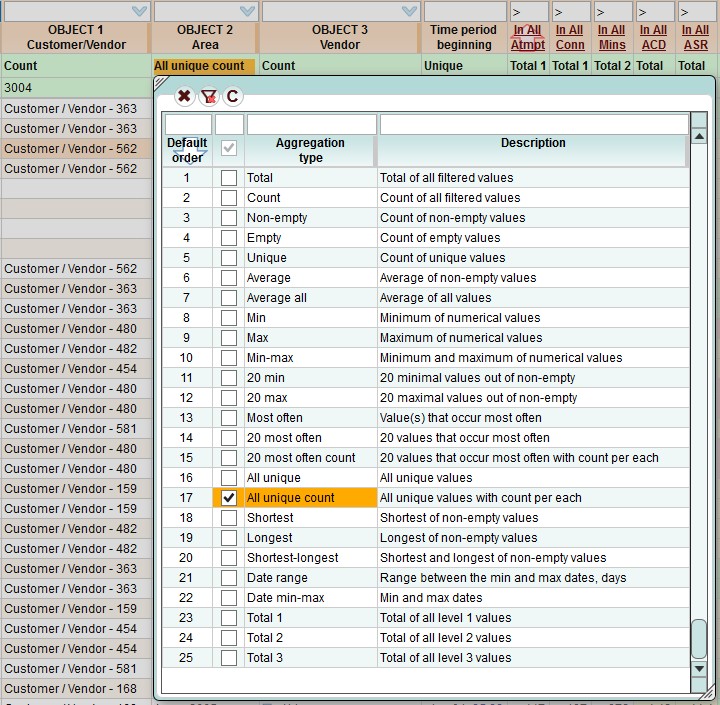Enable the Average aggregation checkbox

pyautogui.click(x=229, y=278)
